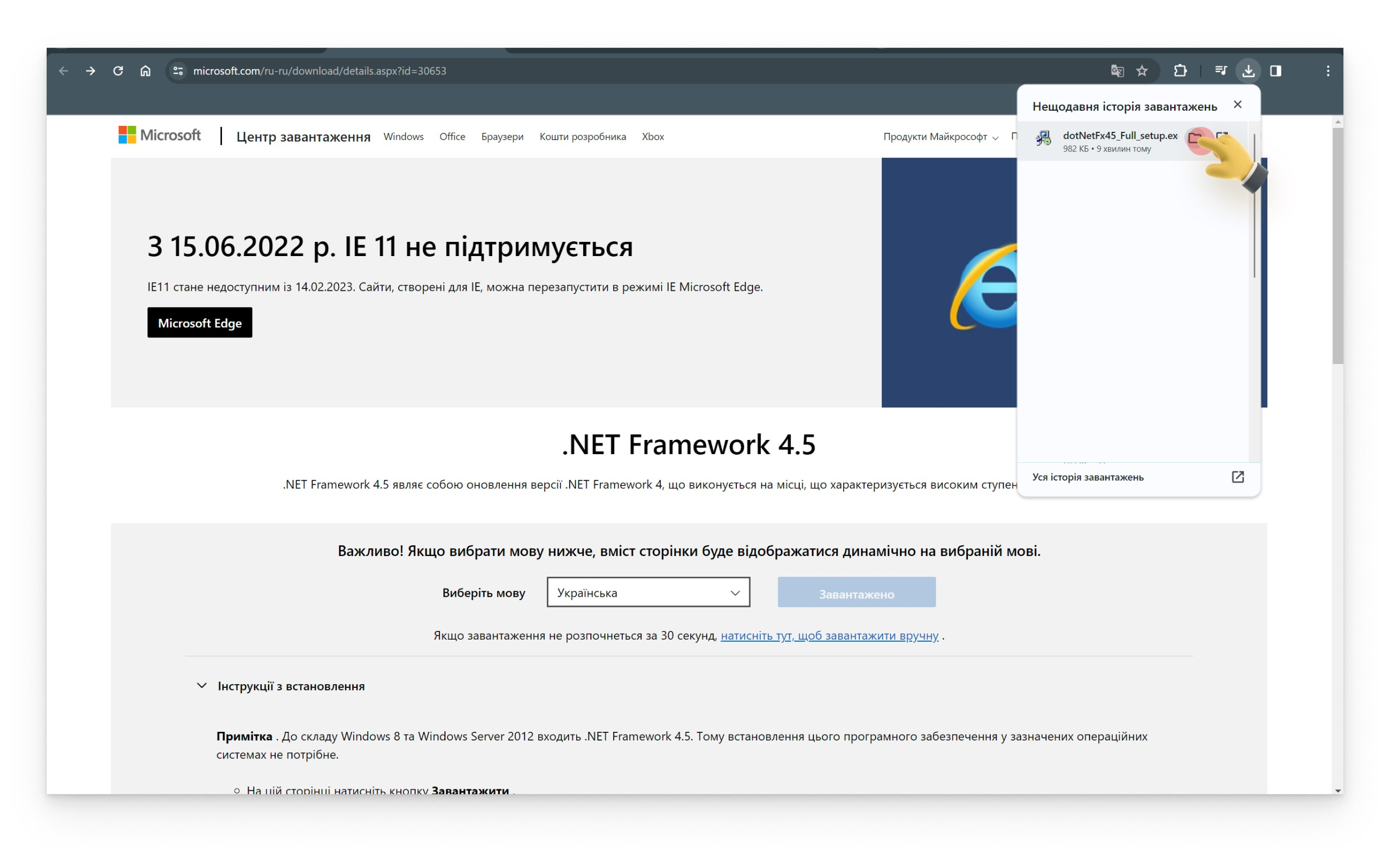Image resolution: width=1389 pixels, height=868 pixels.
Task: Expand Продукти Майкрософт dropdown
Action: click(x=941, y=137)
